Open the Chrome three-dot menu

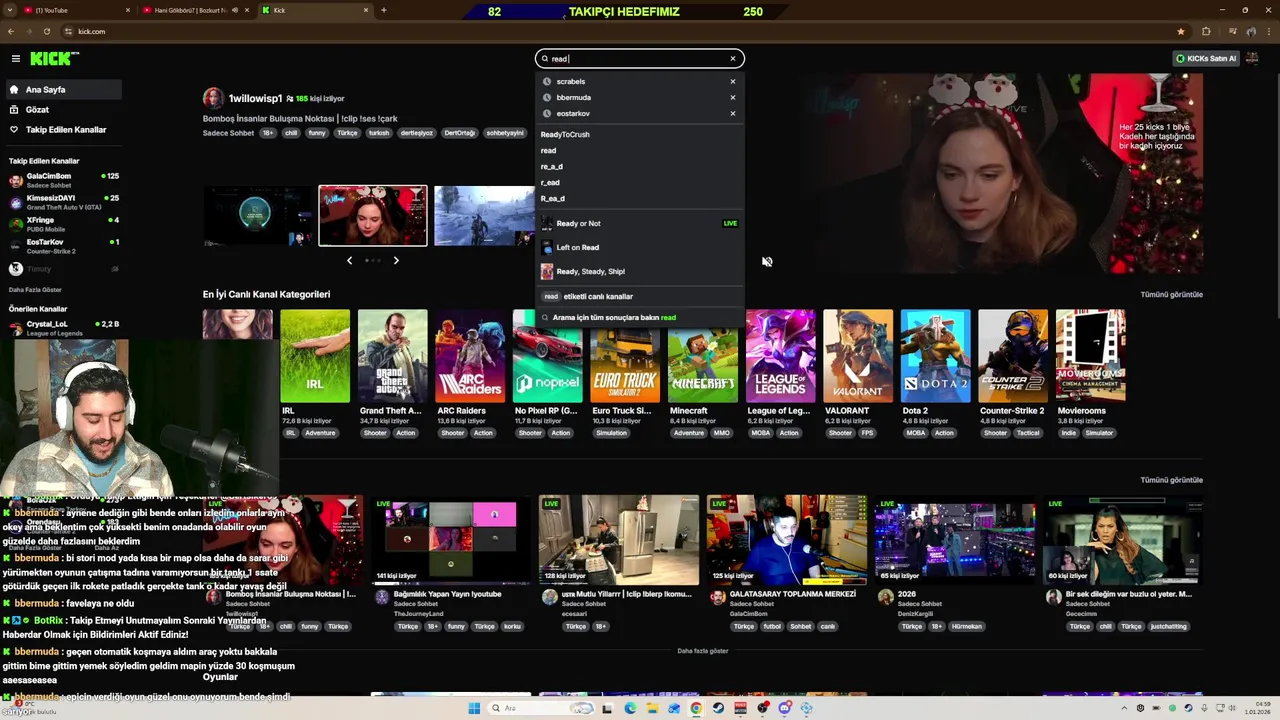1268,31
